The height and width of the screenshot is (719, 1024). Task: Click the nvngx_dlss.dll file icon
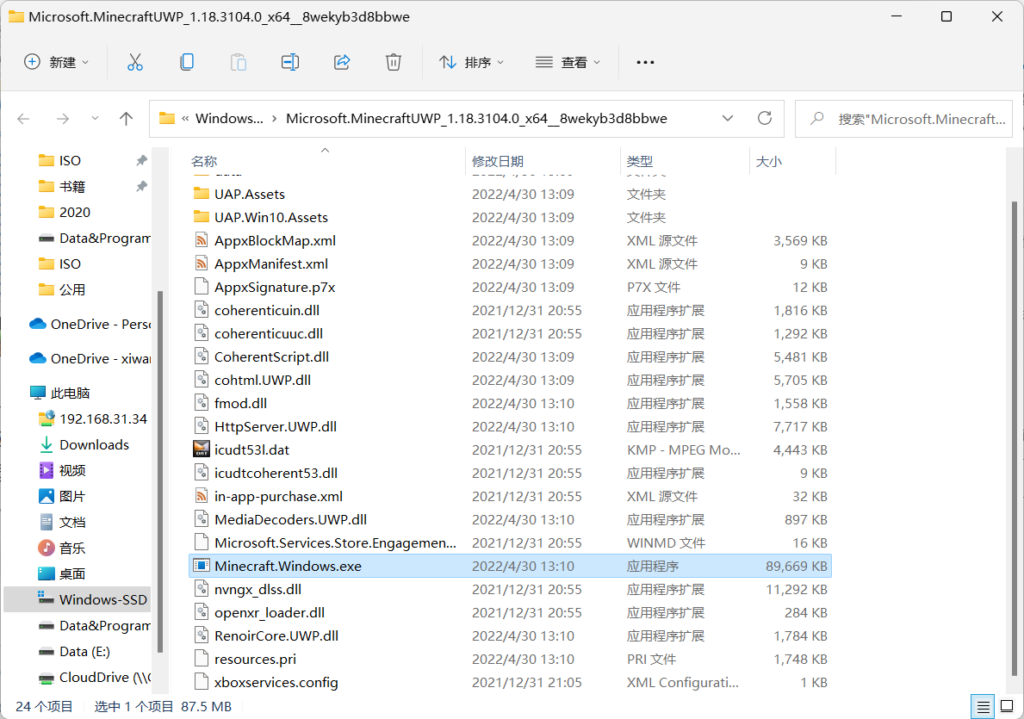point(201,590)
